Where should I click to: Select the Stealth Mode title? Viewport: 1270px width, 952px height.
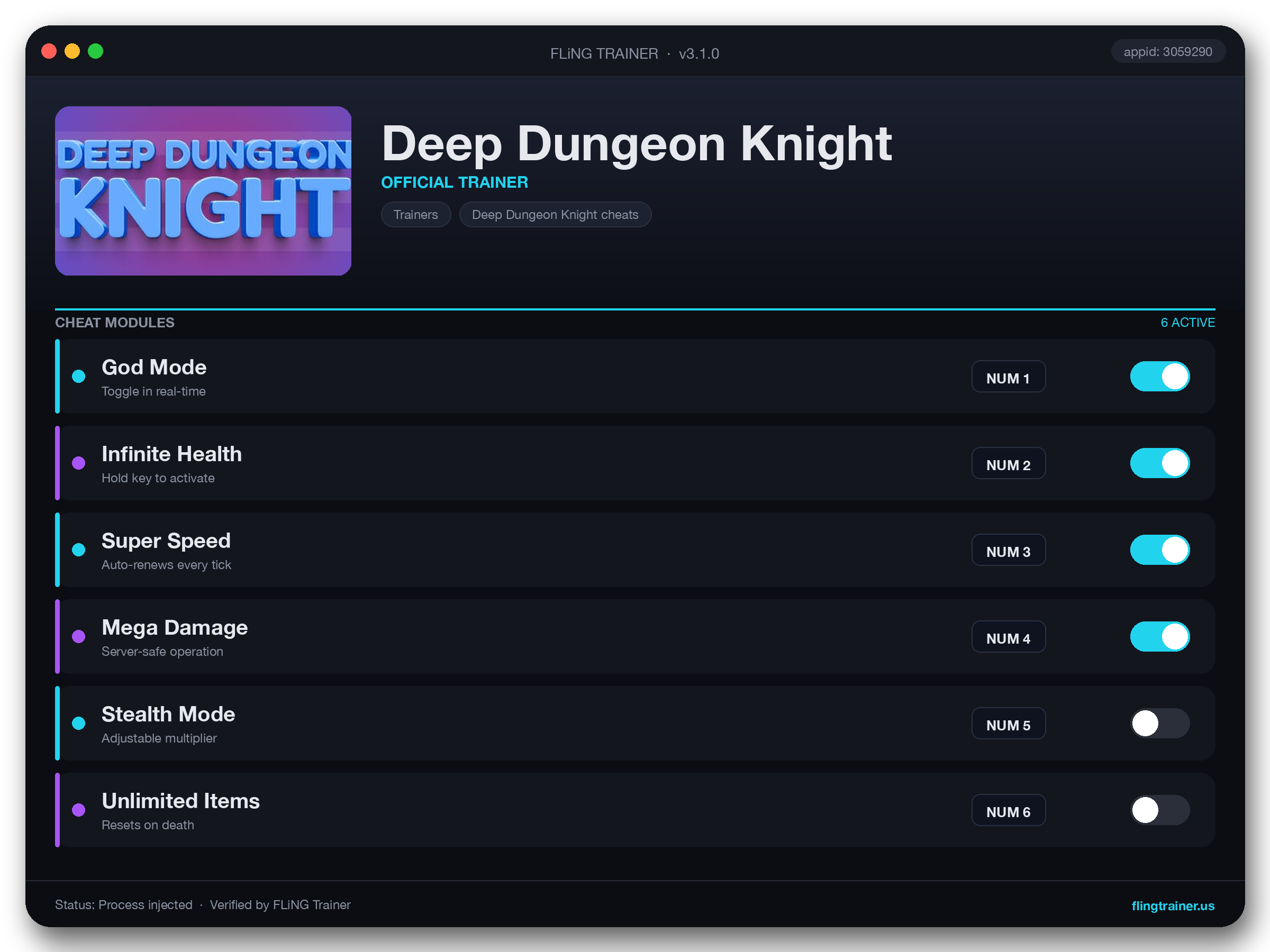168,715
